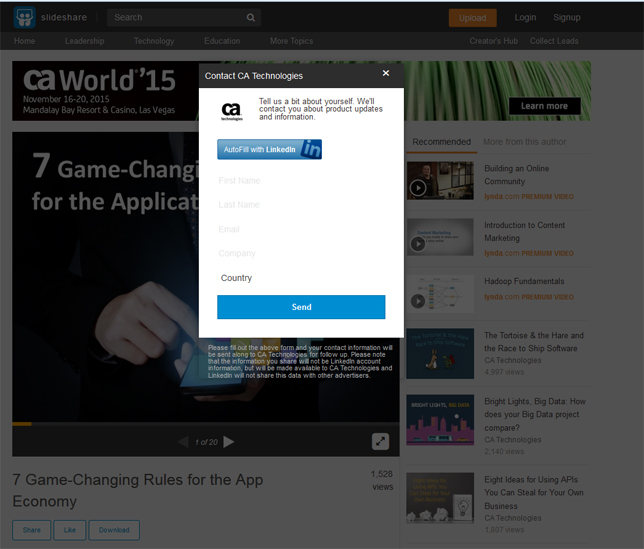644x549 pixels.
Task: Close the Contact CA Technologies dialog
Action: pos(386,73)
